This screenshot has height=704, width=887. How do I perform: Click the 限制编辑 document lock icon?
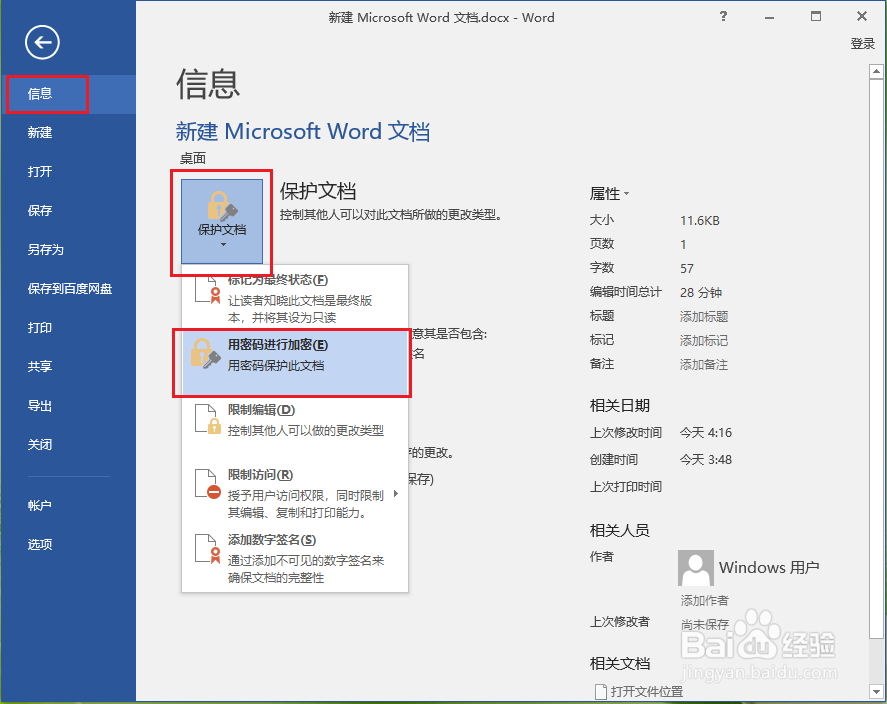207,419
